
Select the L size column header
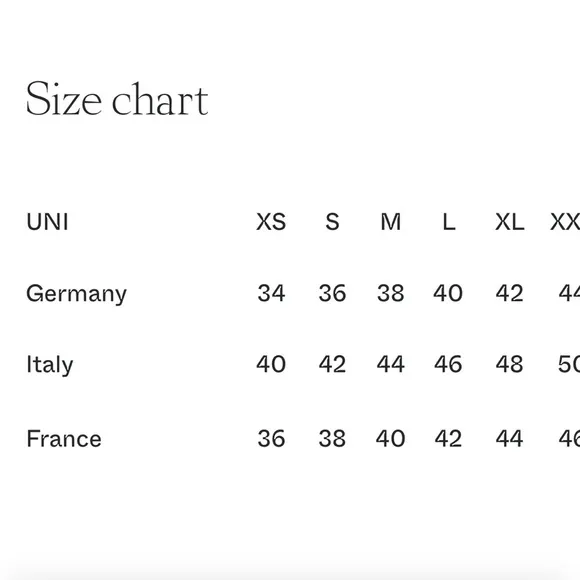pos(449,222)
